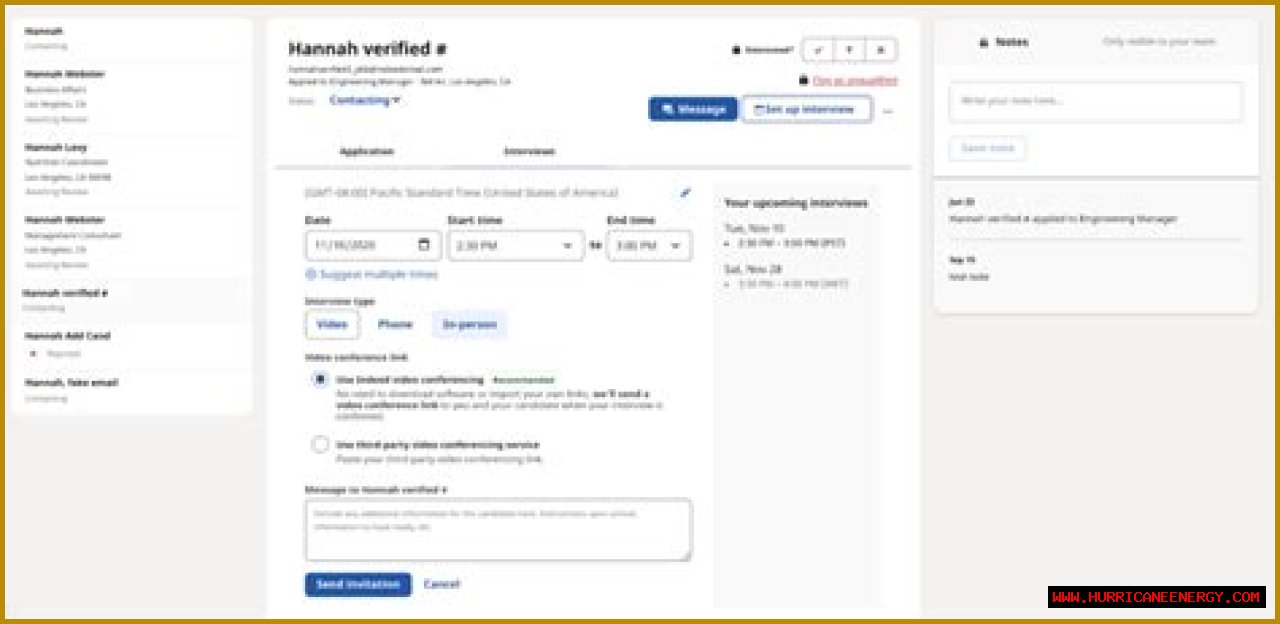This screenshot has width=1280, height=624.
Task: Choose the Phone interview type
Action: point(395,324)
